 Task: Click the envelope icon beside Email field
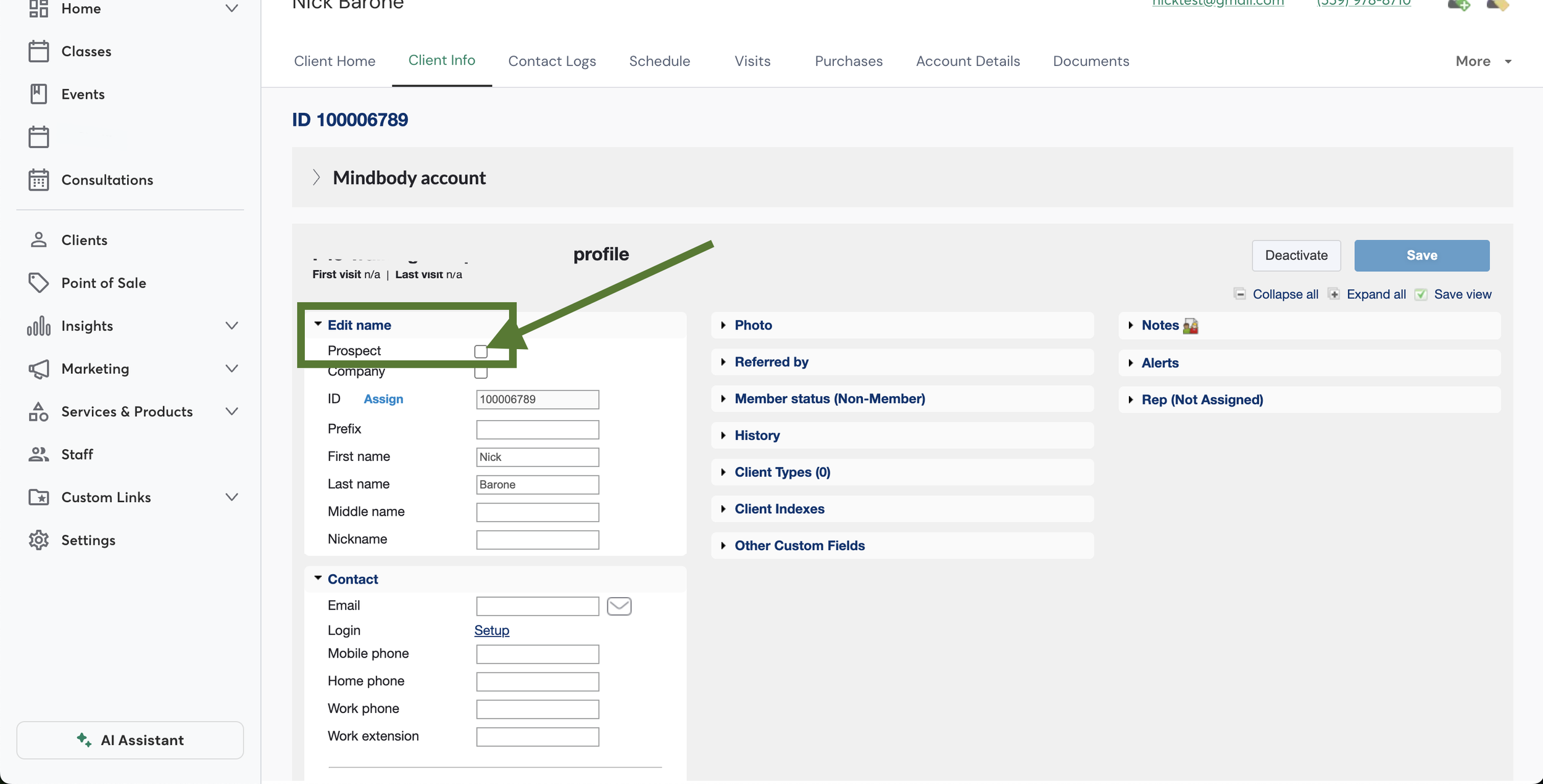point(618,606)
